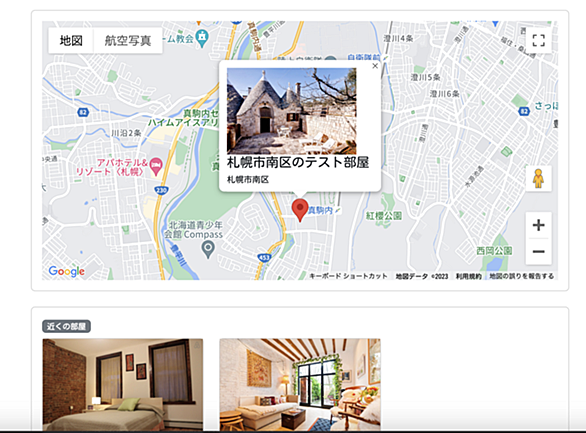Click the 真駒内 station label

pyautogui.click(x=320, y=210)
